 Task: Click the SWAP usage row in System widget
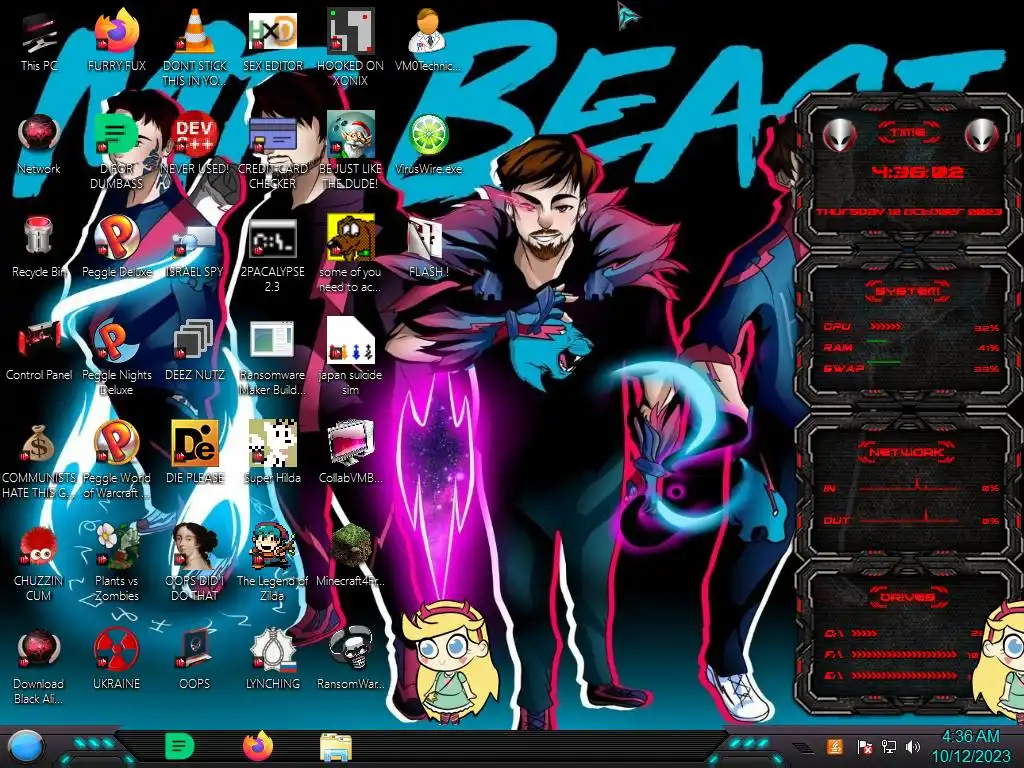(x=910, y=368)
